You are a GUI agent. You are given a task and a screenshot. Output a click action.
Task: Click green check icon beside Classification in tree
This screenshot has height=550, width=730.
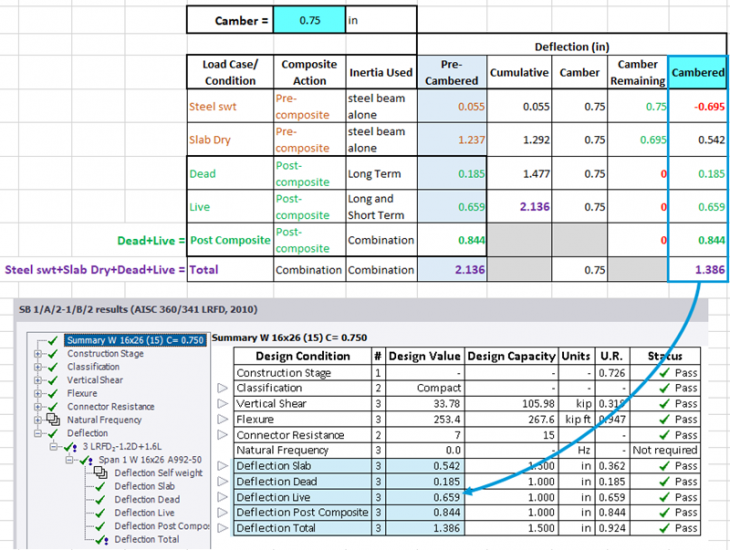coord(53,367)
